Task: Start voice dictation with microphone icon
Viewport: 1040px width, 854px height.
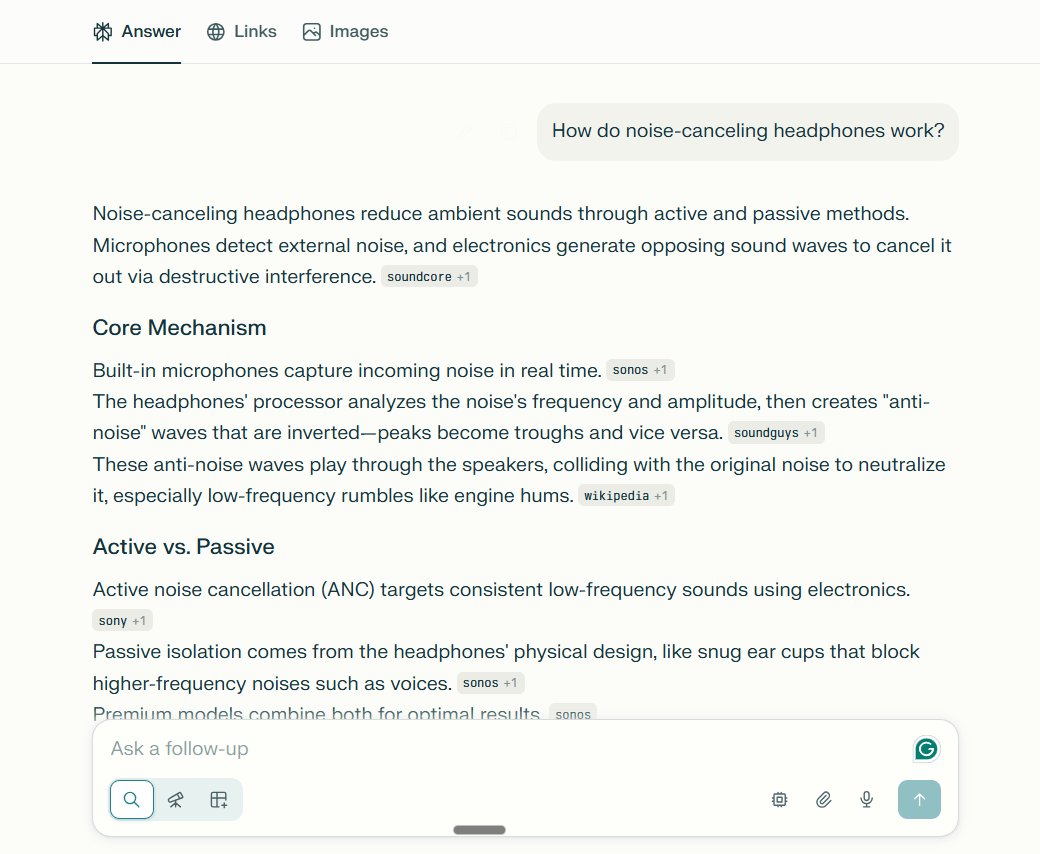Action: [x=867, y=799]
